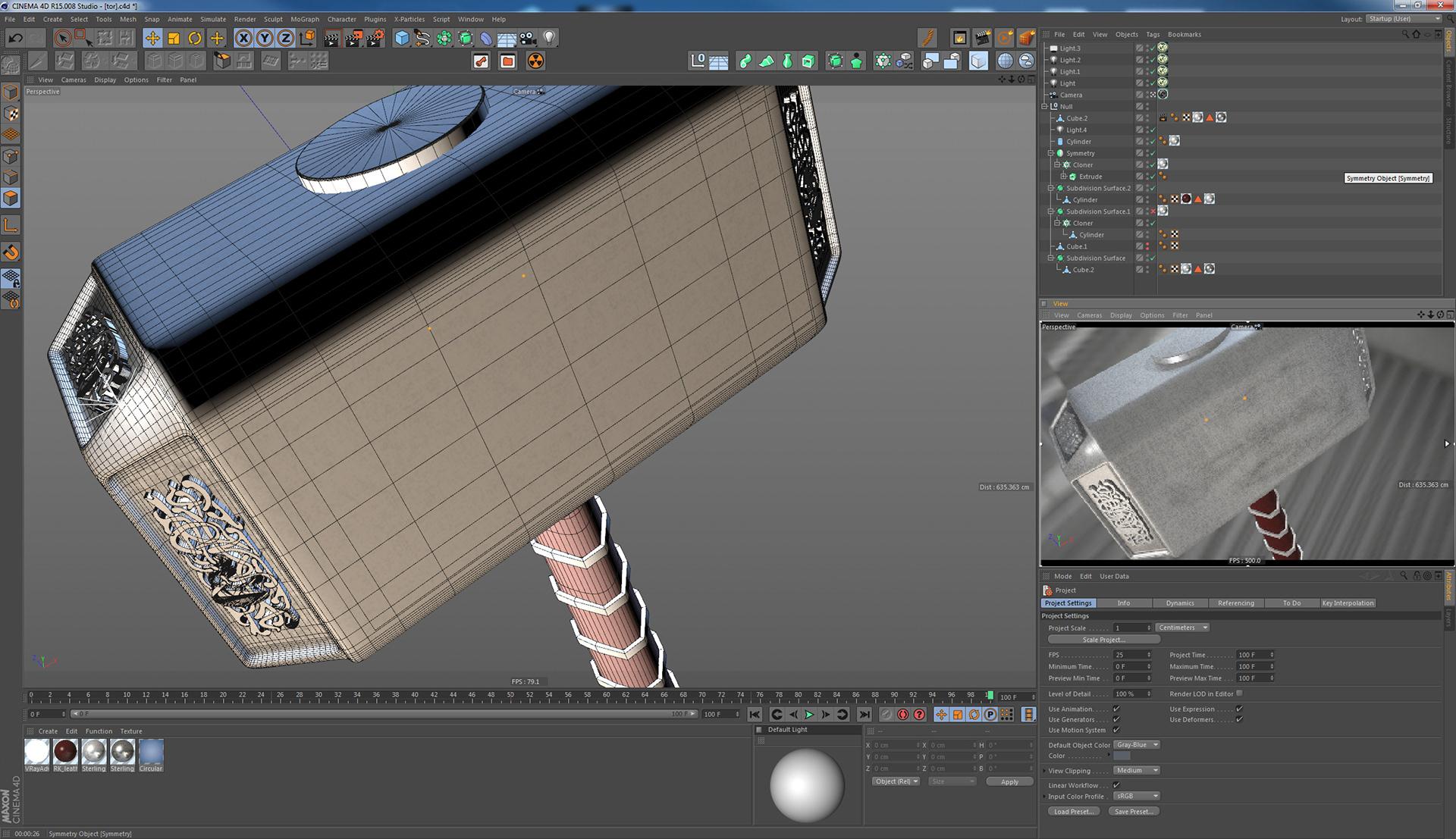1456x839 pixels.
Task: Toggle Use Deformers checkbox
Action: [x=1239, y=720]
